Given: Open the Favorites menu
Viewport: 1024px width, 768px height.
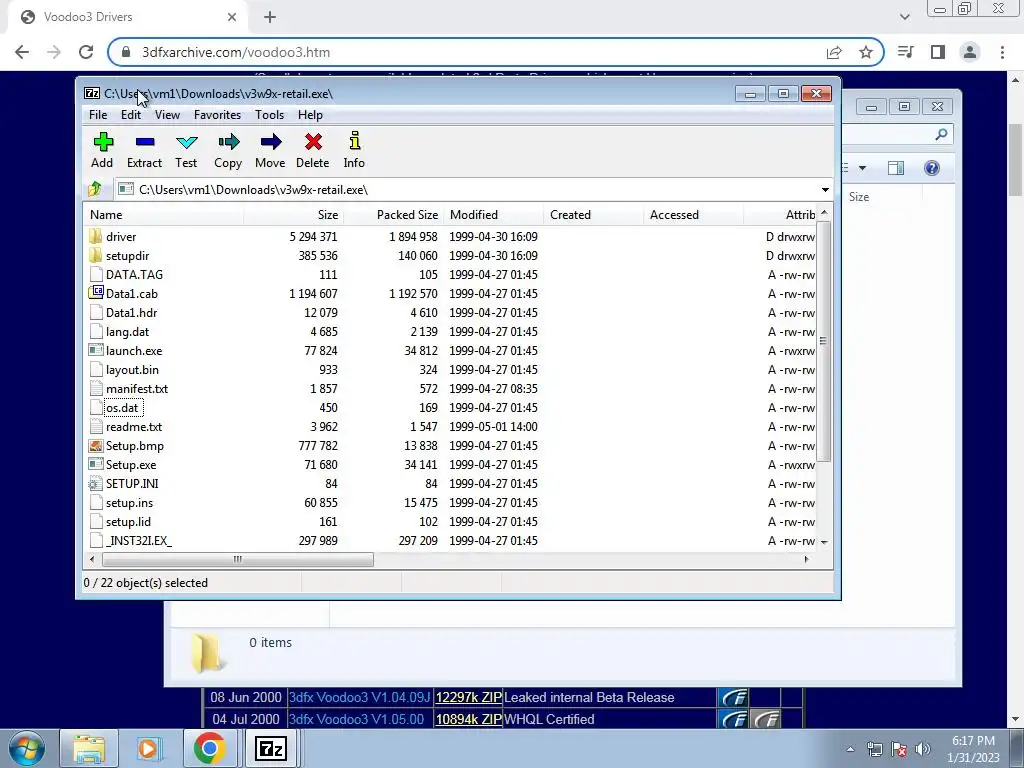Looking at the screenshot, I should point(217,115).
